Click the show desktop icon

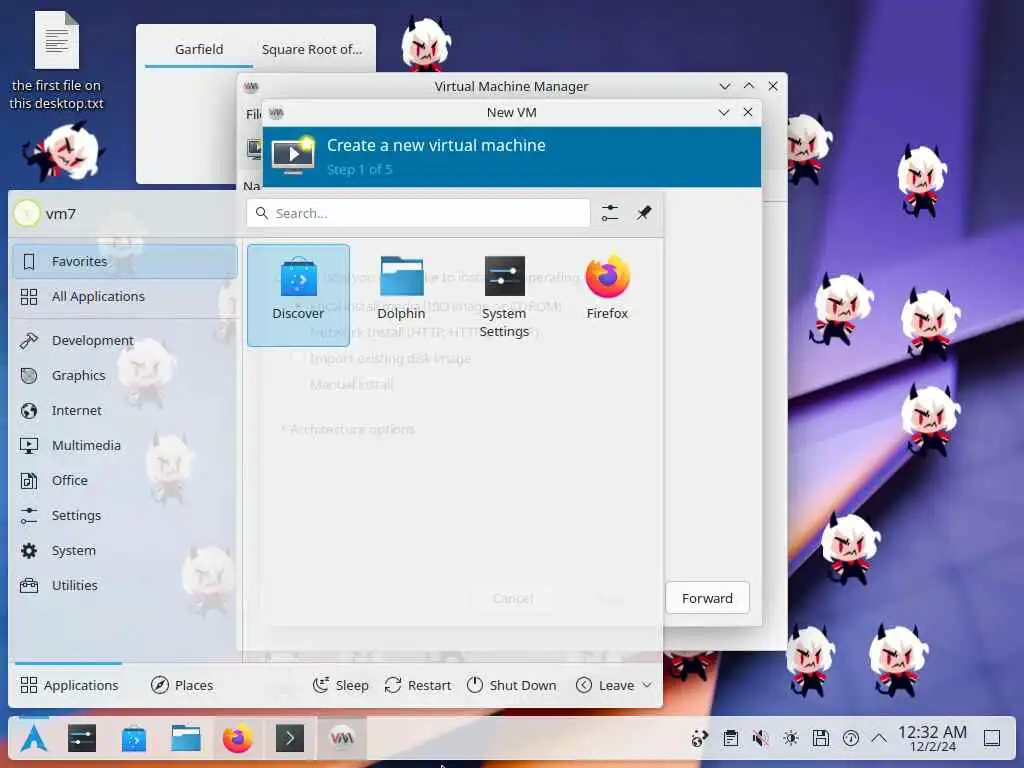992,739
